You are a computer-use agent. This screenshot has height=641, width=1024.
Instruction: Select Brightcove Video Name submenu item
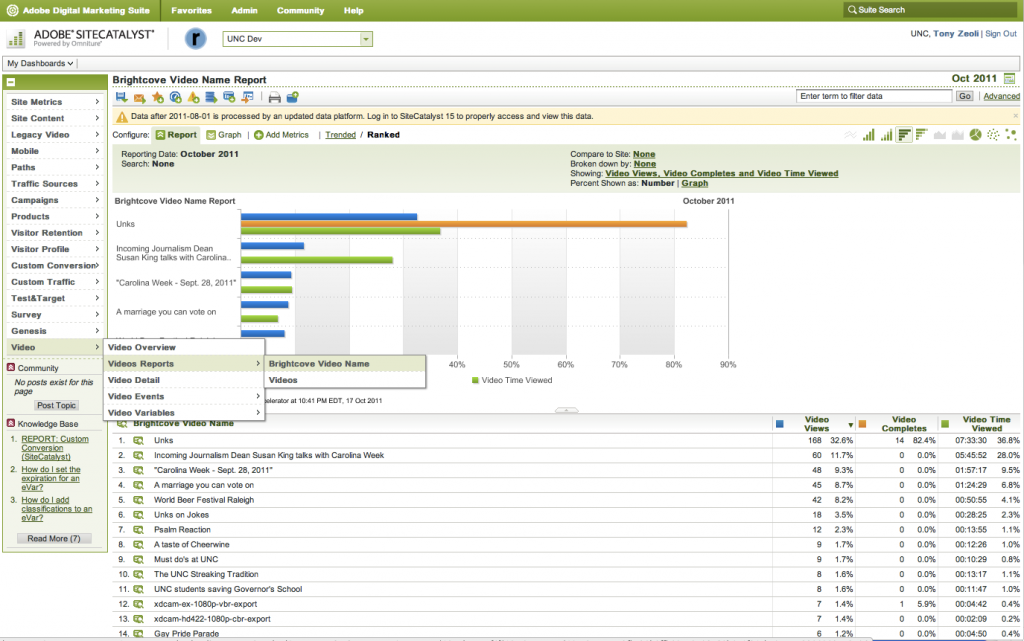[x=345, y=364]
